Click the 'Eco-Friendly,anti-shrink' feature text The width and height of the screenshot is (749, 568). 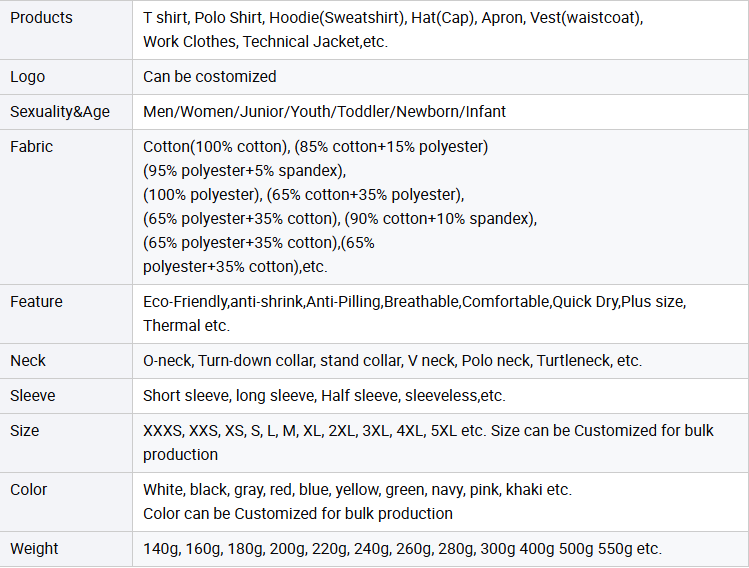click(x=414, y=302)
